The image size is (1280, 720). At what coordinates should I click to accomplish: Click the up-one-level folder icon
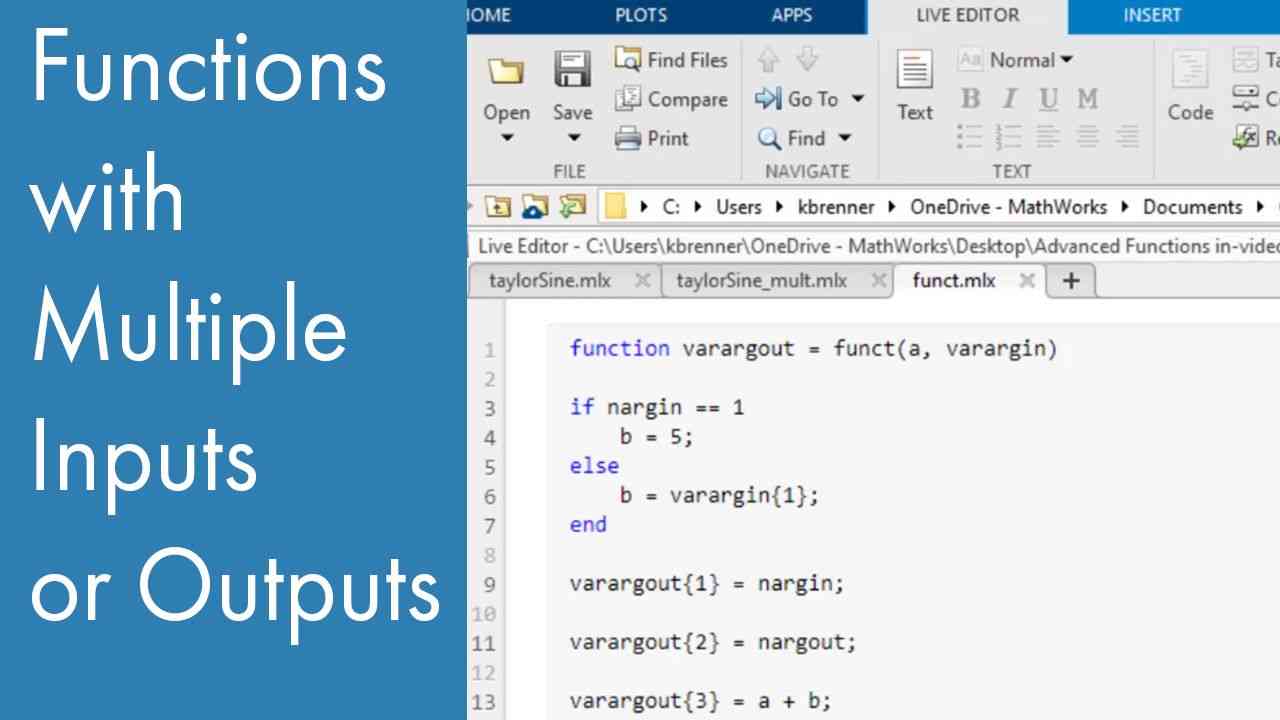point(498,207)
